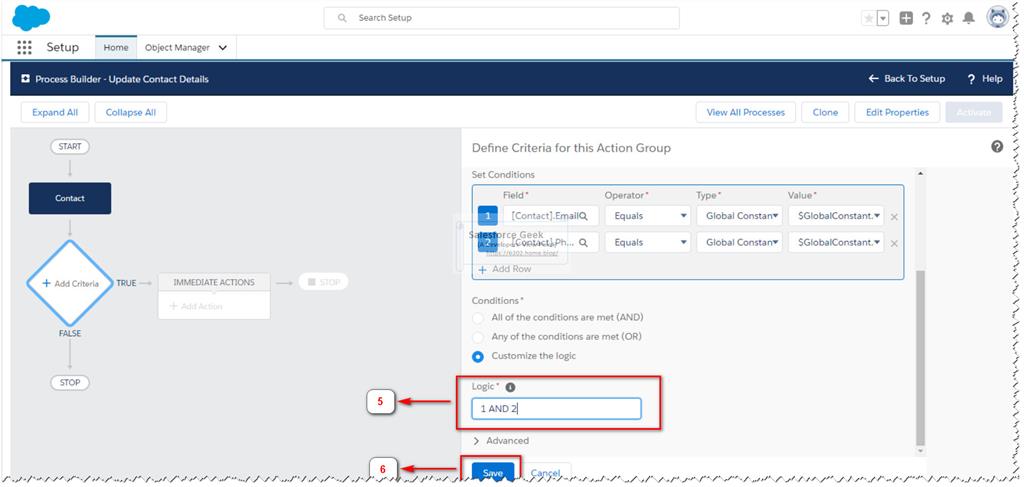Remove condition row 2 with X
Image resolution: width=1024 pixels, height=487 pixels.
894,244
